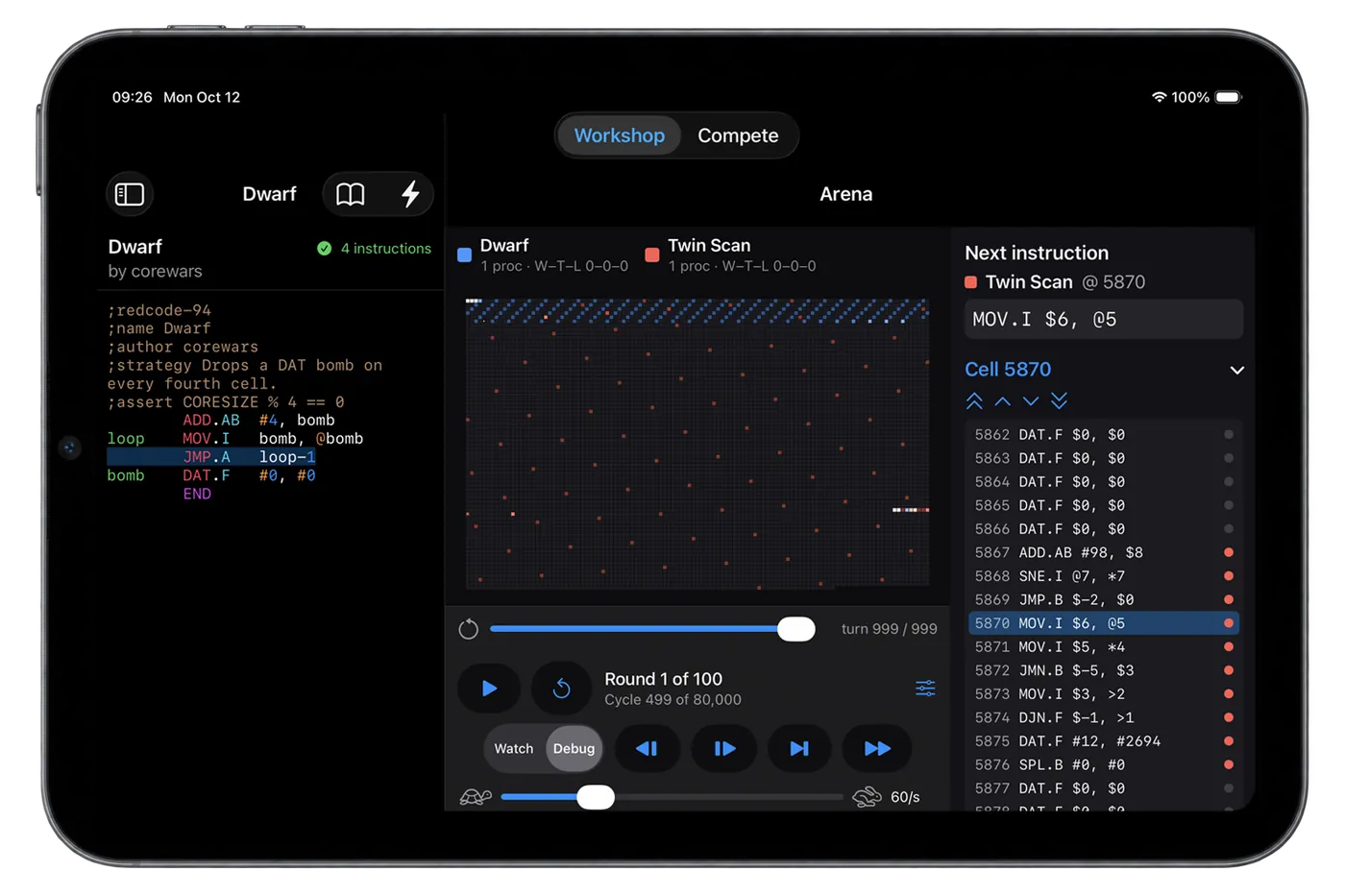Click the Cell 5870 link
1345x896 pixels.
tap(1008, 370)
